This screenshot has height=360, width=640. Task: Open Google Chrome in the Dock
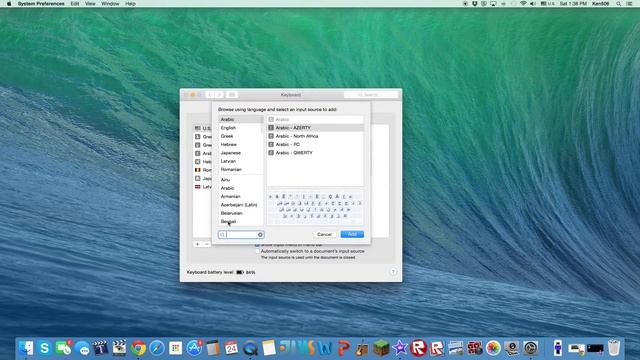click(138, 348)
